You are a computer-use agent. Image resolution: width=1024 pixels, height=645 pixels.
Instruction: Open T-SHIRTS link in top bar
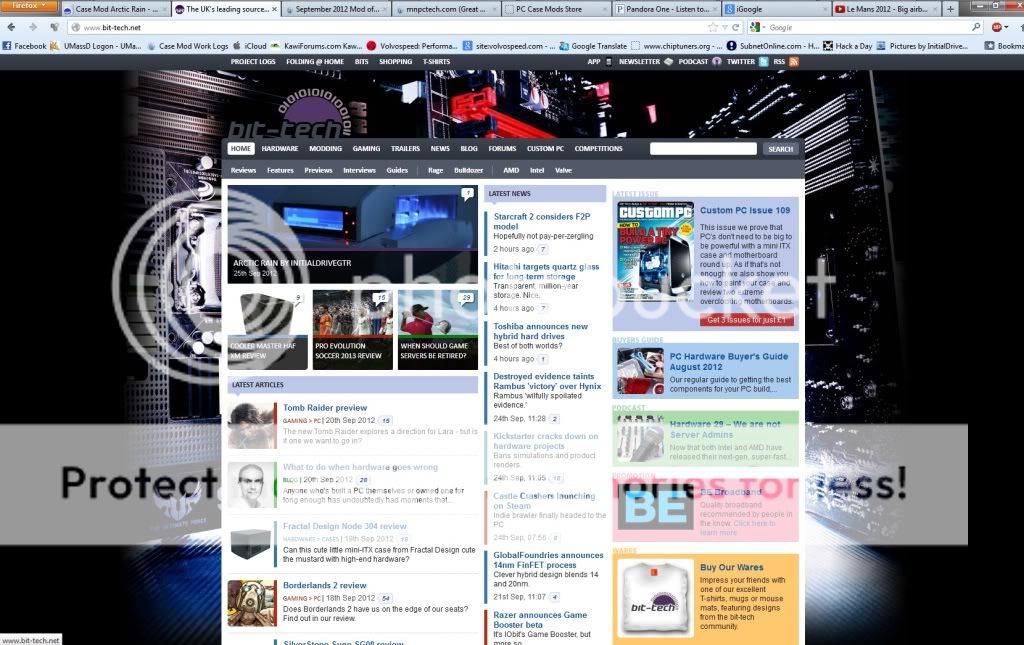pos(436,61)
